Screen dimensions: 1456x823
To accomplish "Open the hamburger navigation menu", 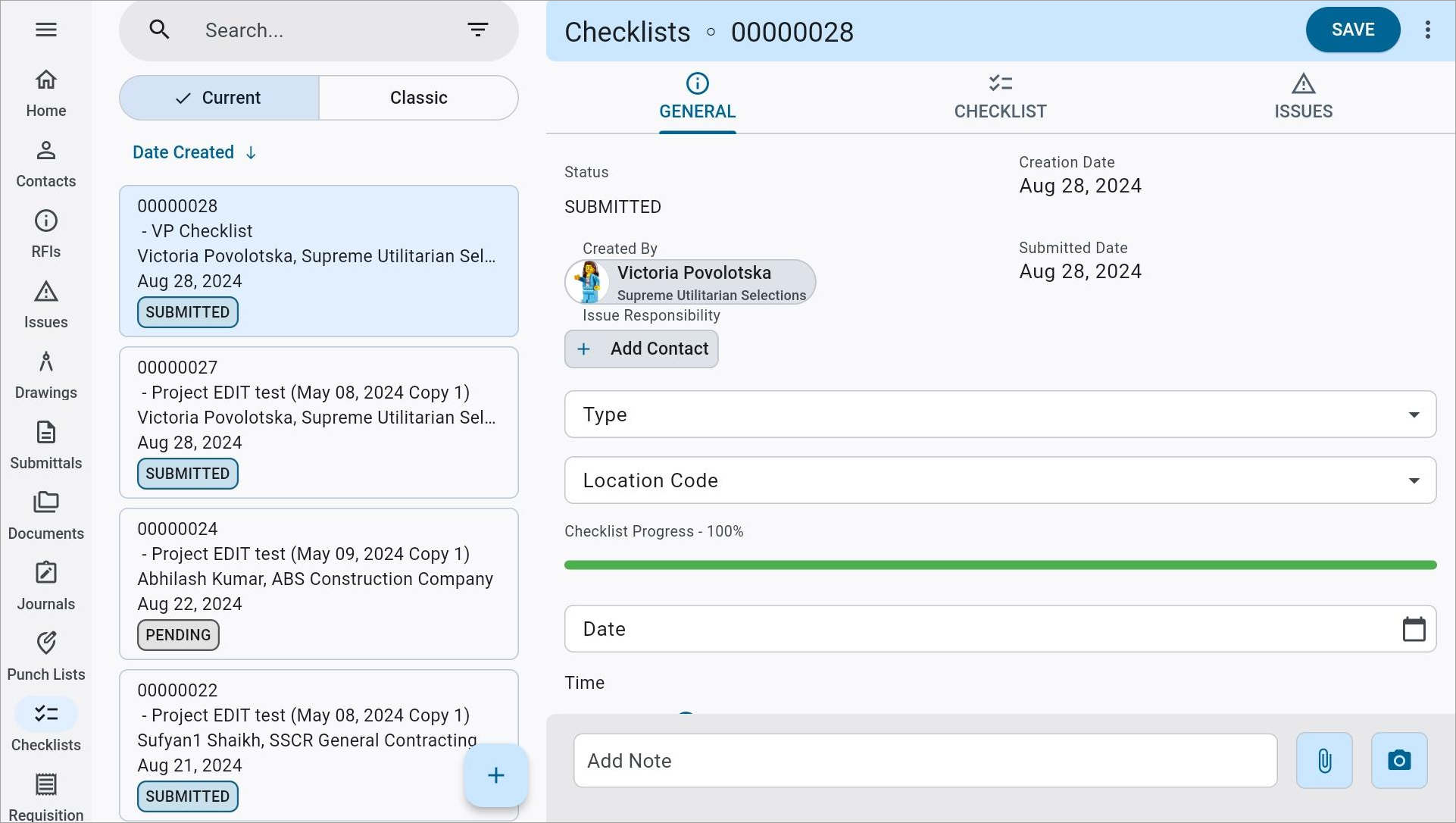I will [45, 30].
